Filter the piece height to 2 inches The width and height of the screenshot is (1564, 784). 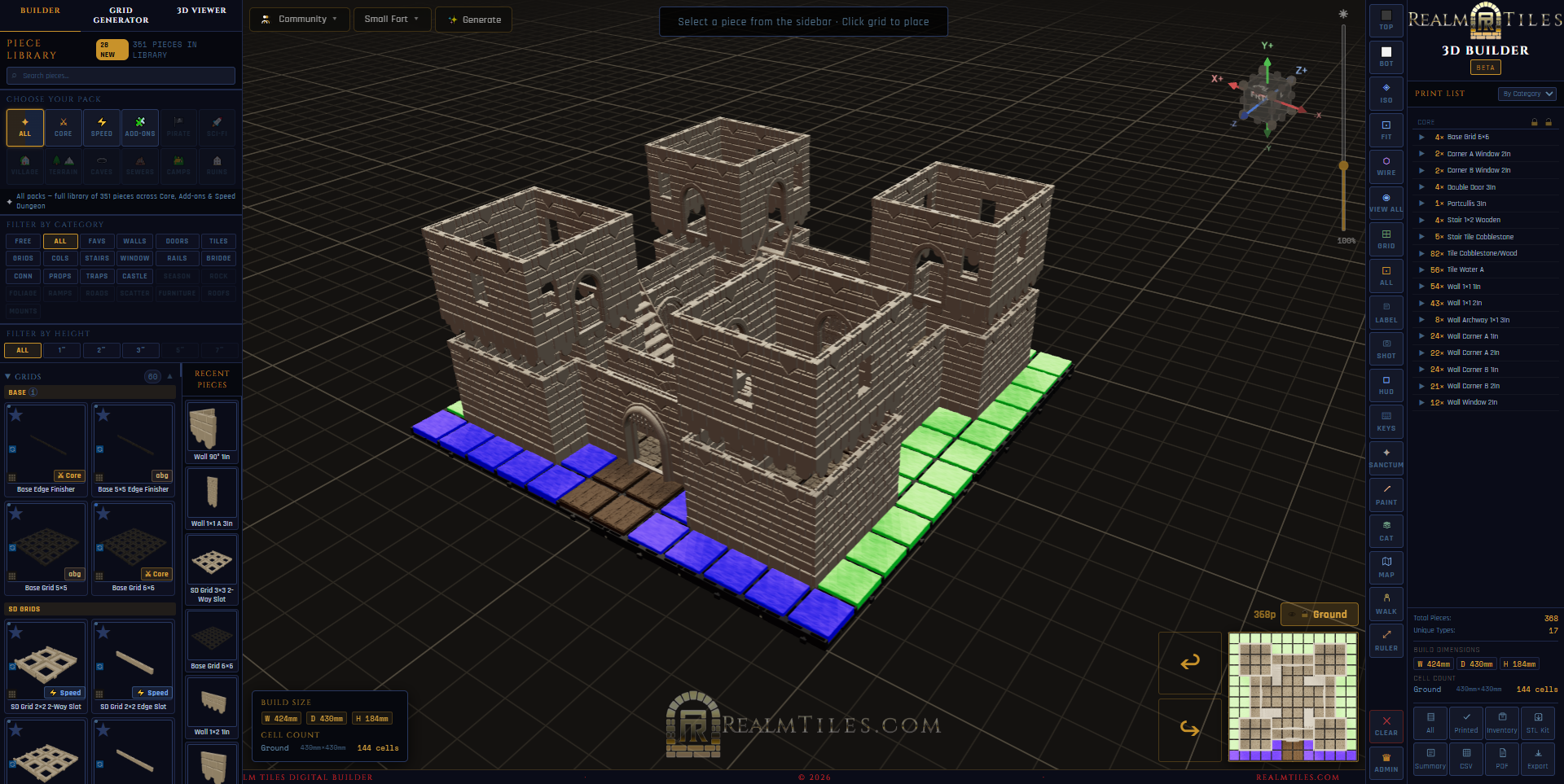coord(101,350)
